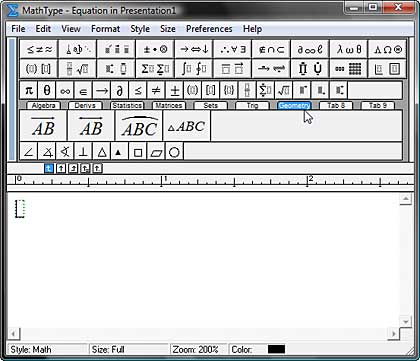
Task: Insert less-than-or-equal symbol from small bar
Action: [137, 90]
